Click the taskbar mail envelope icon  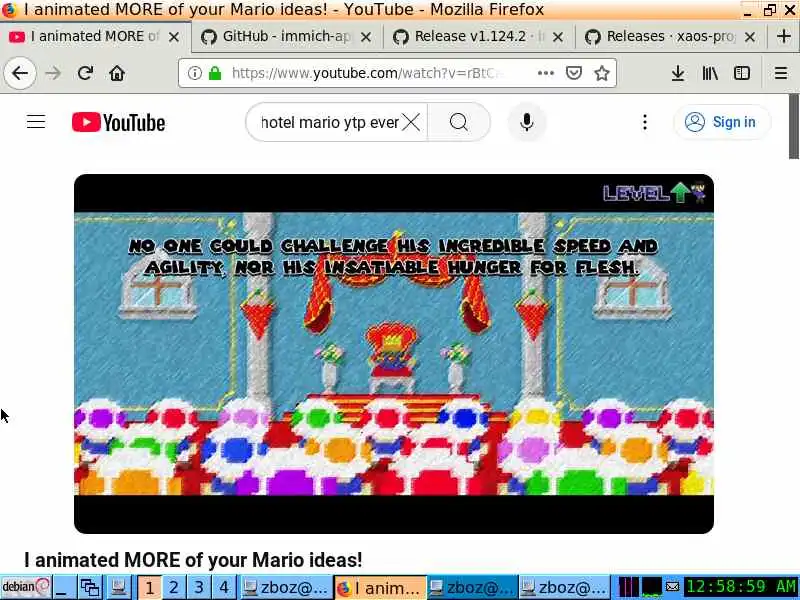pos(672,587)
